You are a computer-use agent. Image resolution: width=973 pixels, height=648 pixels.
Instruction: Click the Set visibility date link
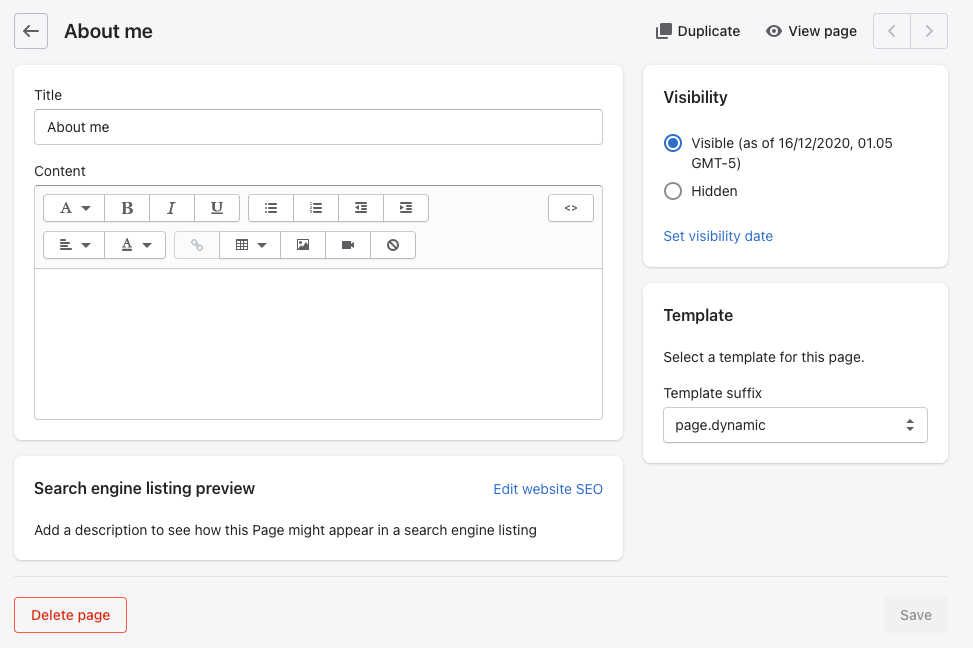click(718, 236)
